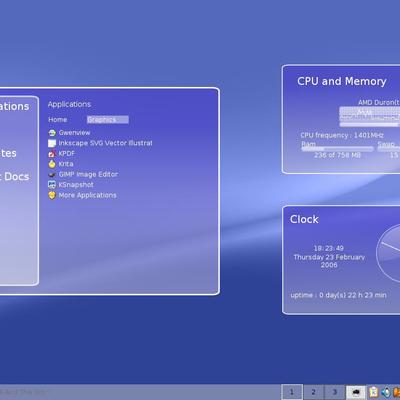Screen dimensions: 400x400
Task: Click the uptime 0 day(s) 22 h 23 min text
Action: [x=338, y=295]
